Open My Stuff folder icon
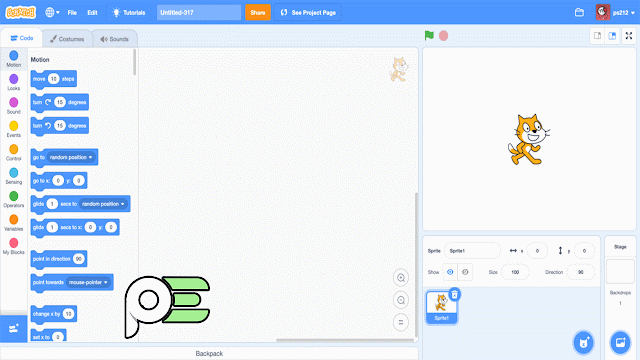The width and height of the screenshot is (640, 360). tap(579, 12)
